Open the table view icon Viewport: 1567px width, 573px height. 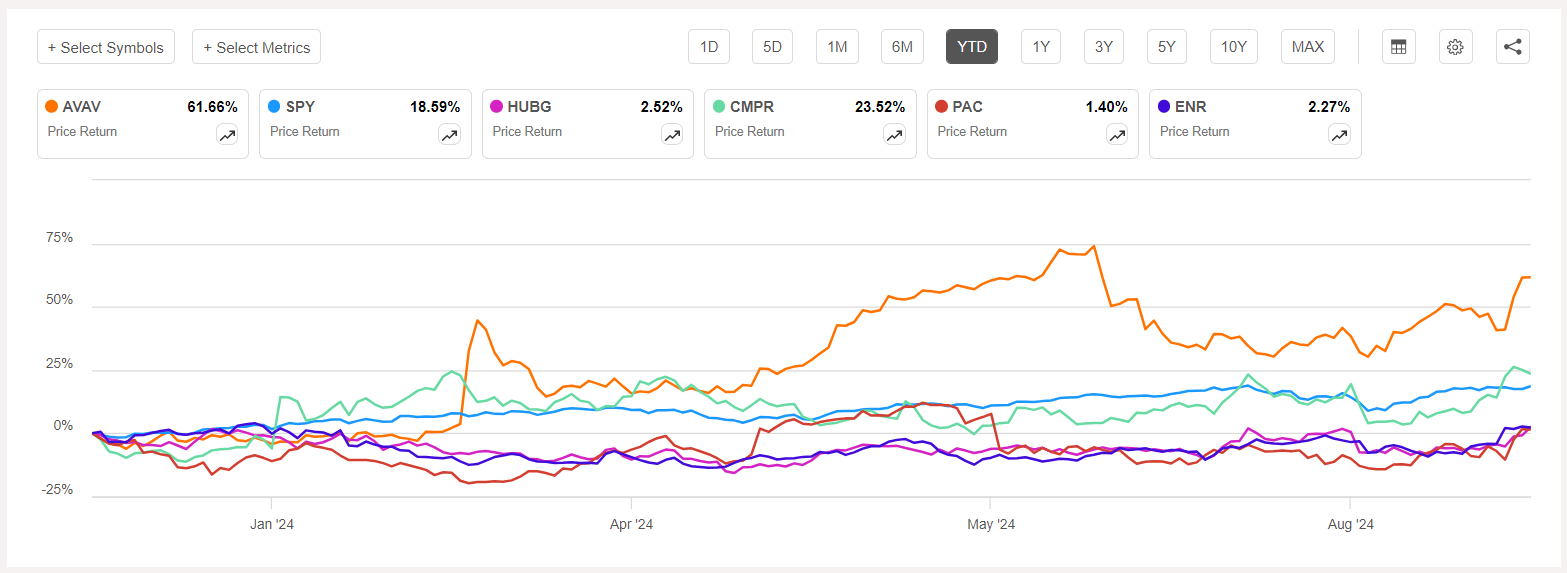coord(1398,47)
